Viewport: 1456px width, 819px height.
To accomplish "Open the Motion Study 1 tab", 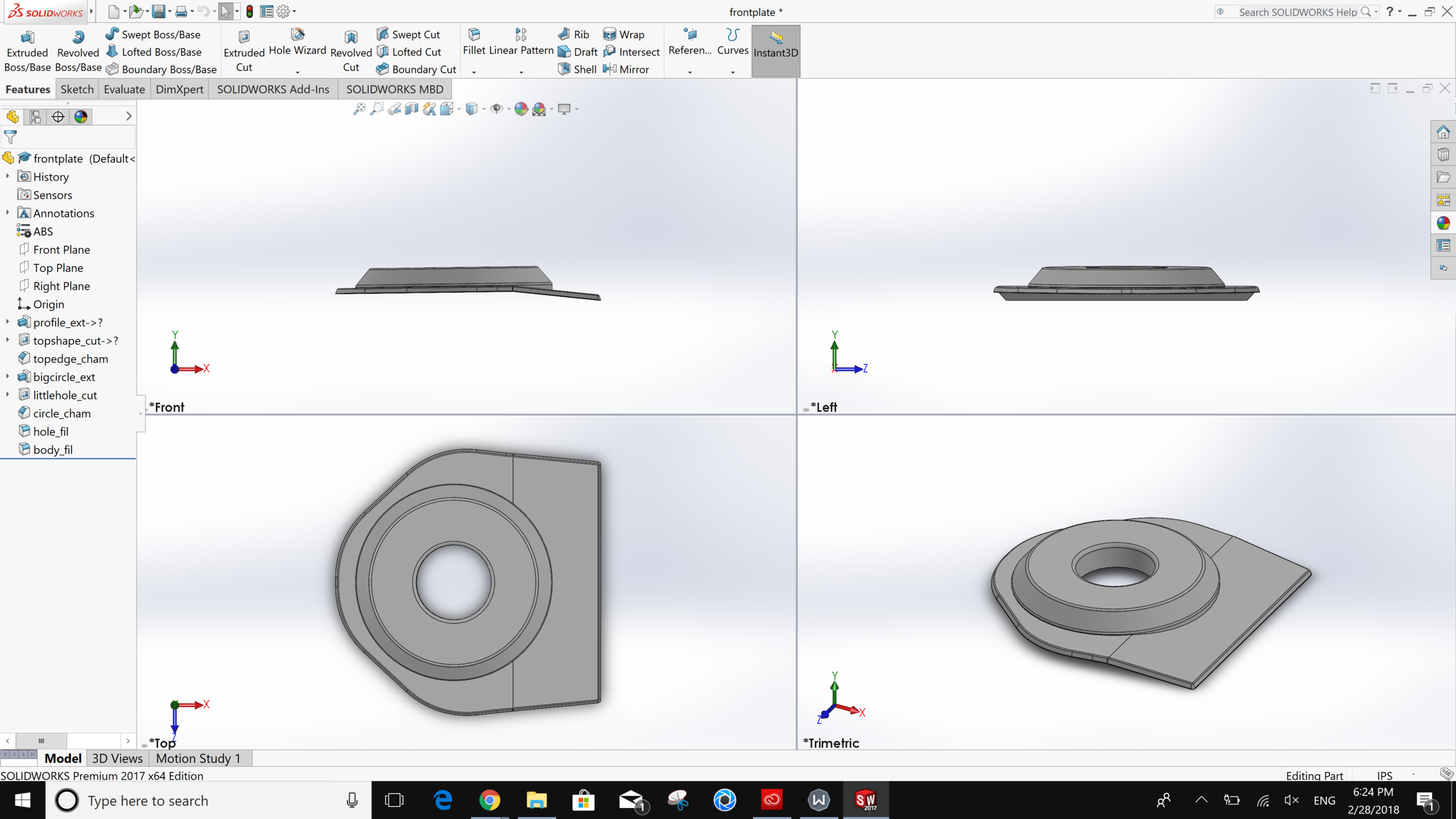I will [x=198, y=758].
